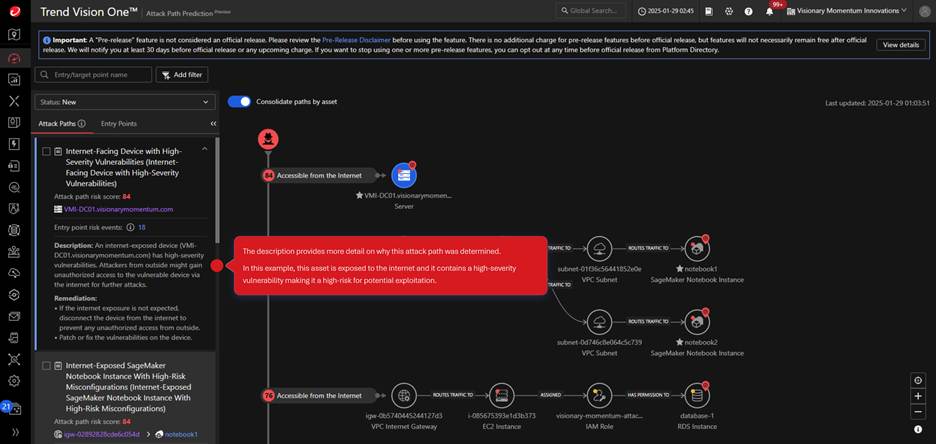
Task: Expand the left navigation sidebar arrows
Action: 15,431
